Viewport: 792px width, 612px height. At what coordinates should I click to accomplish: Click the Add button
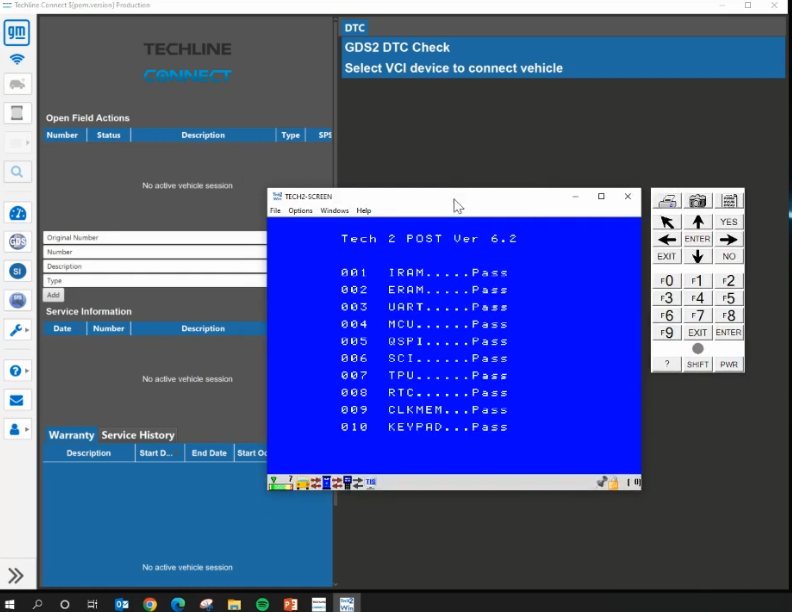[x=53, y=295]
